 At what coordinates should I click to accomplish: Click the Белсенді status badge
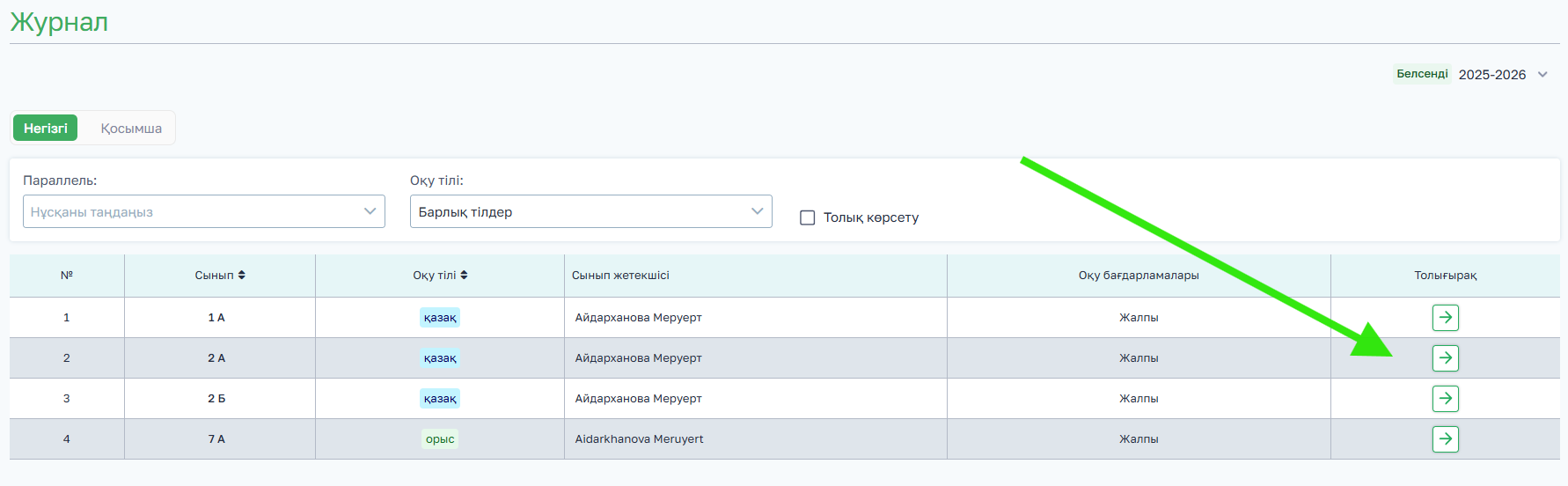click(x=1422, y=74)
